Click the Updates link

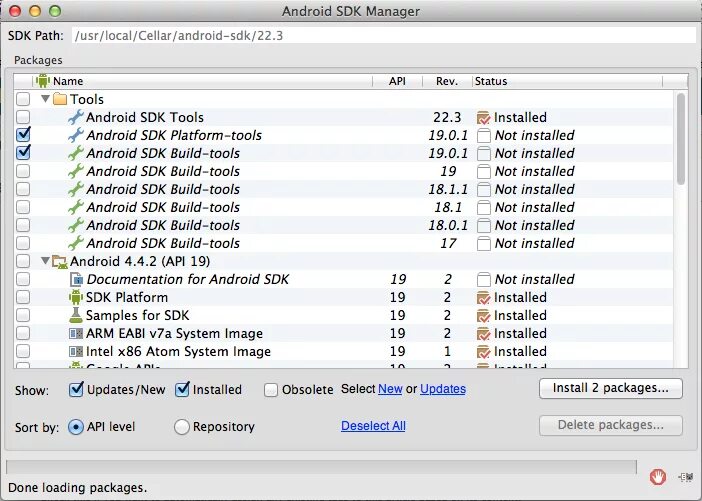(x=443, y=389)
